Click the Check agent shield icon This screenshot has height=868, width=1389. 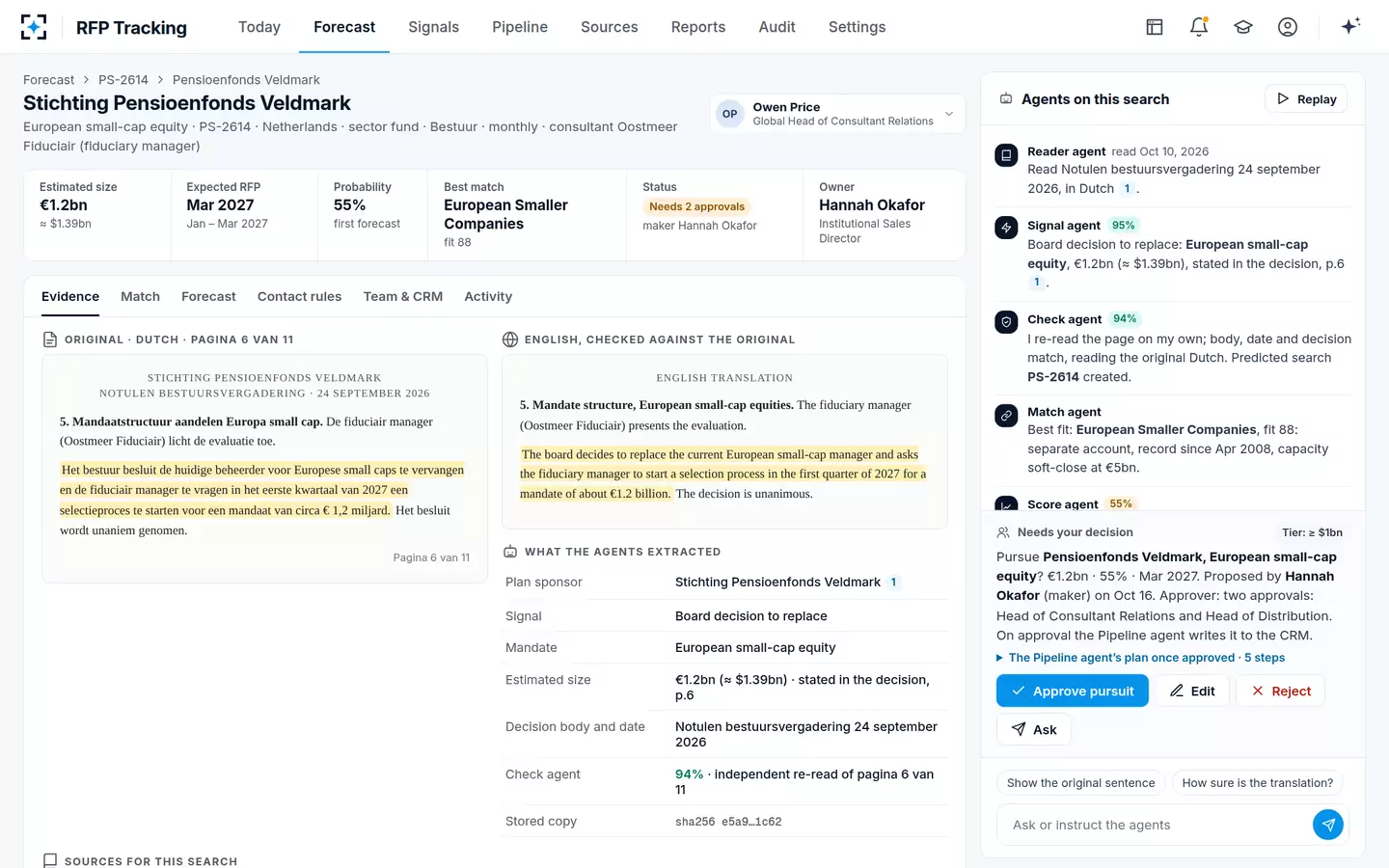[1006, 322]
